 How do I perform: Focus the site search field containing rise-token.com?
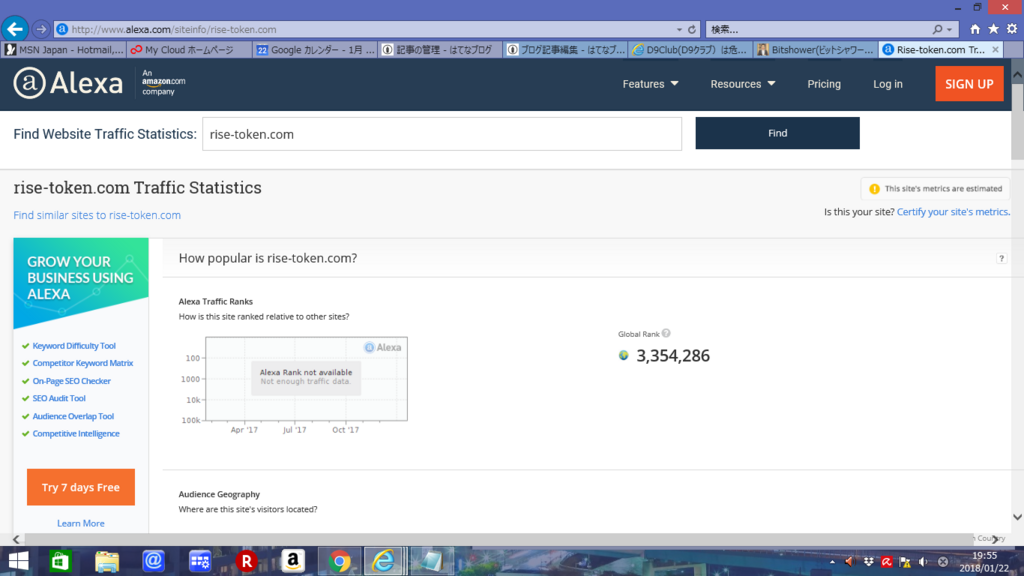point(441,134)
